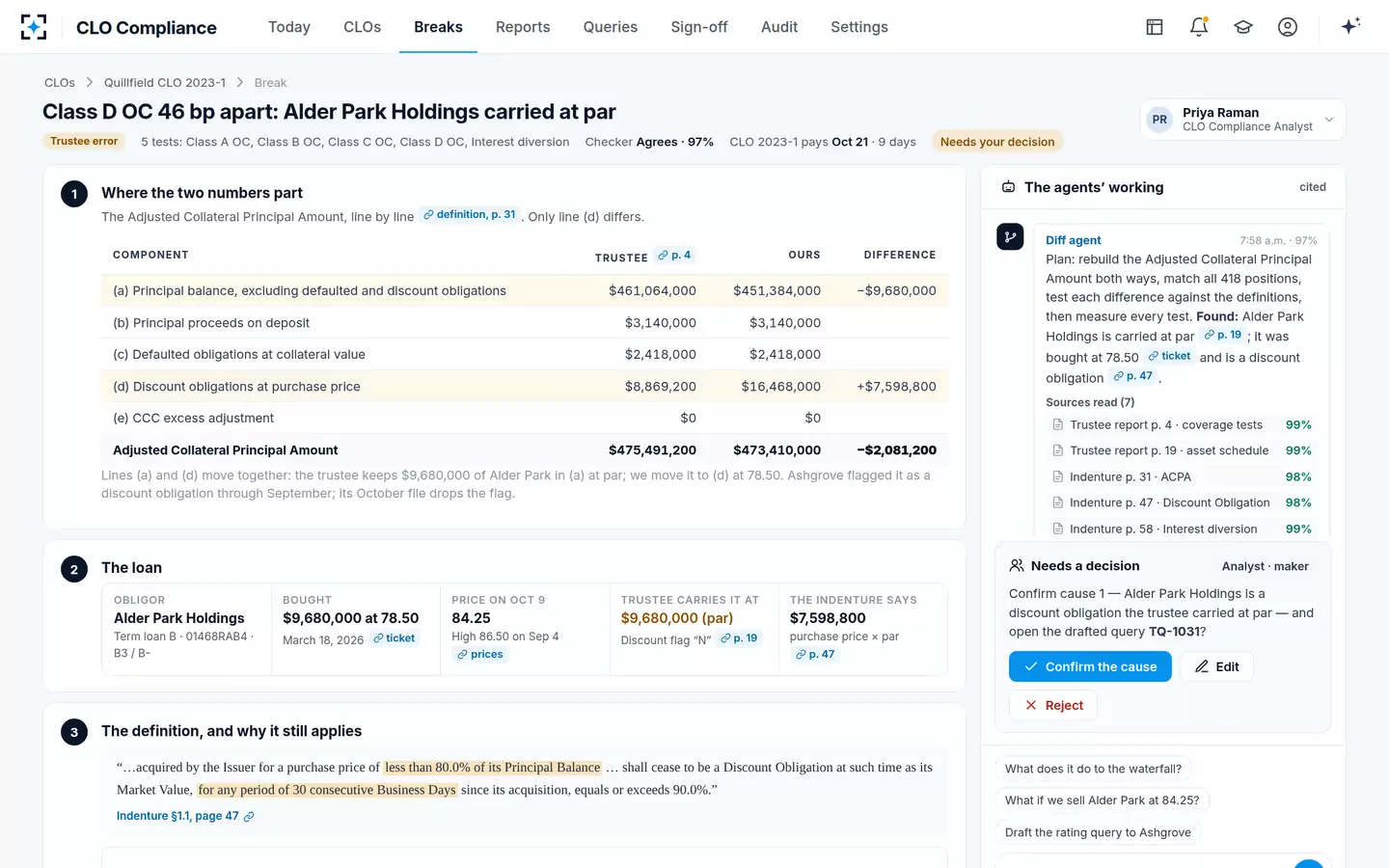This screenshot has height=868, width=1389.
Task: Open the graduation cap learning icon
Action: pyautogui.click(x=1243, y=27)
